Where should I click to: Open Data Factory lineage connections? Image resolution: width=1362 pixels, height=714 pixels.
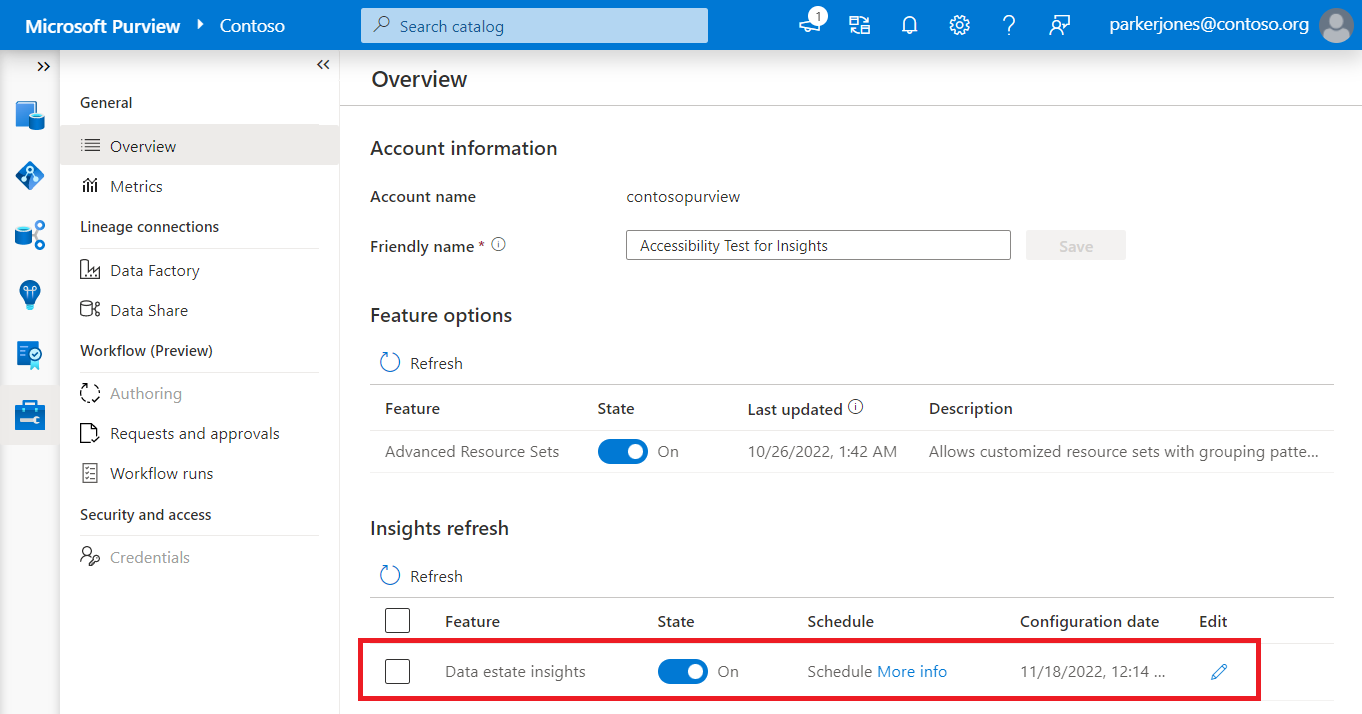[x=154, y=271]
